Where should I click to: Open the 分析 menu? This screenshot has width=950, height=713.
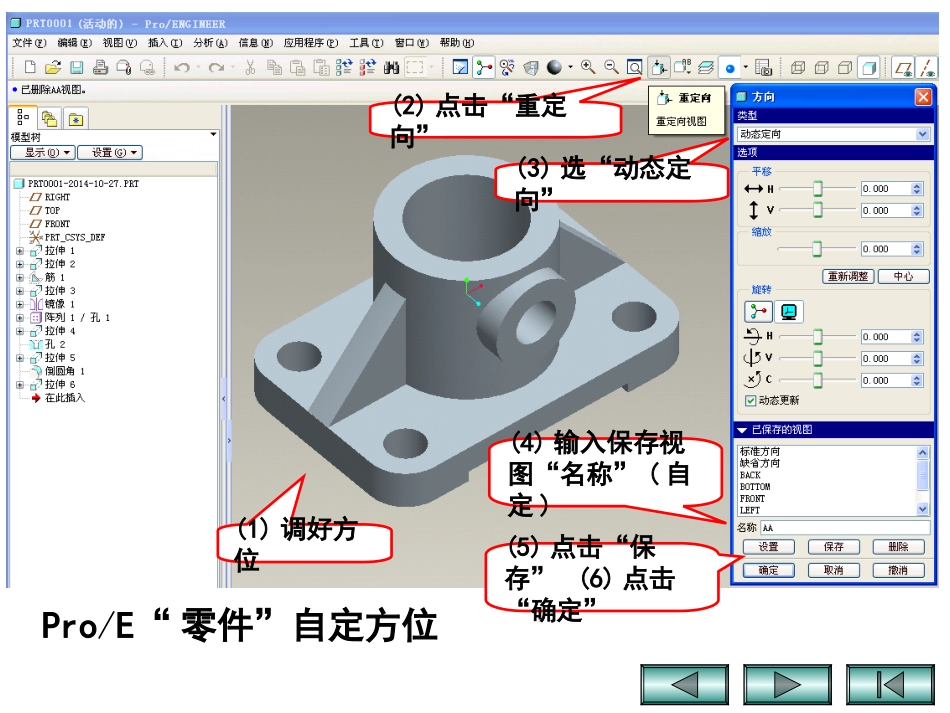(x=210, y=42)
